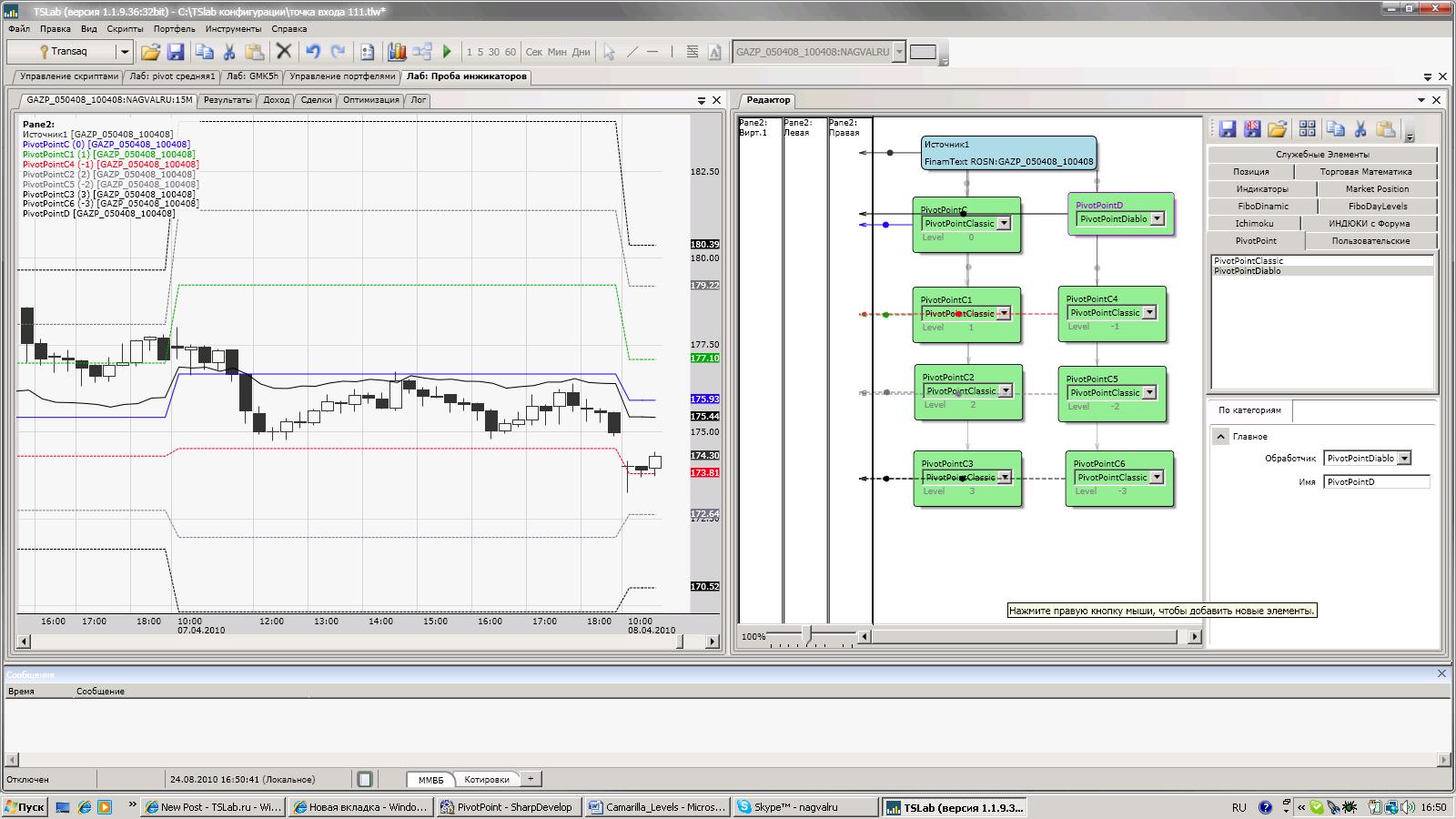This screenshot has width=1456, height=819.
Task: Switch to the Оптимизация tab
Action: coord(370,100)
